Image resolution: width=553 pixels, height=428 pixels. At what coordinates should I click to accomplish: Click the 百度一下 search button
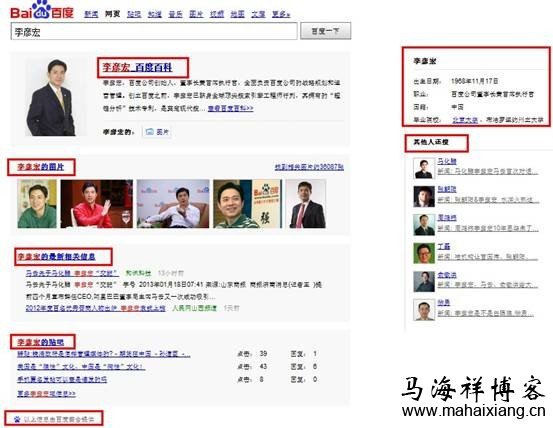326,31
